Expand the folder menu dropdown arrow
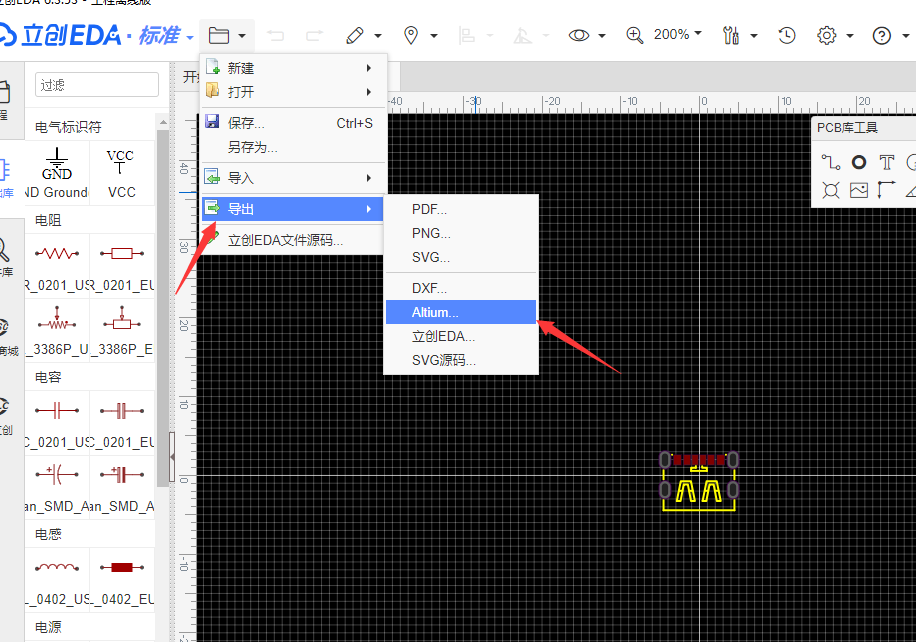 click(x=242, y=36)
